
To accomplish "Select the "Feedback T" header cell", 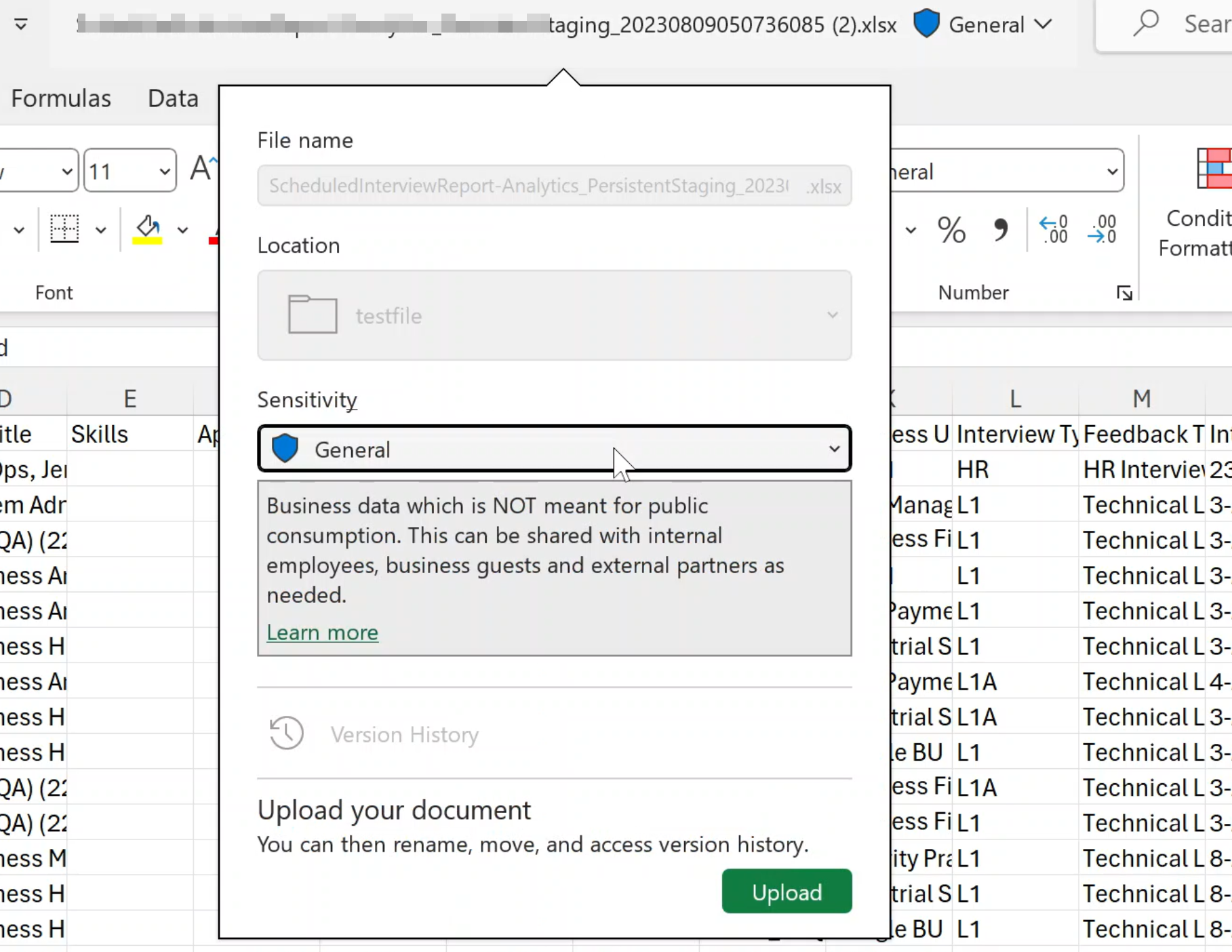I will tap(1142, 434).
